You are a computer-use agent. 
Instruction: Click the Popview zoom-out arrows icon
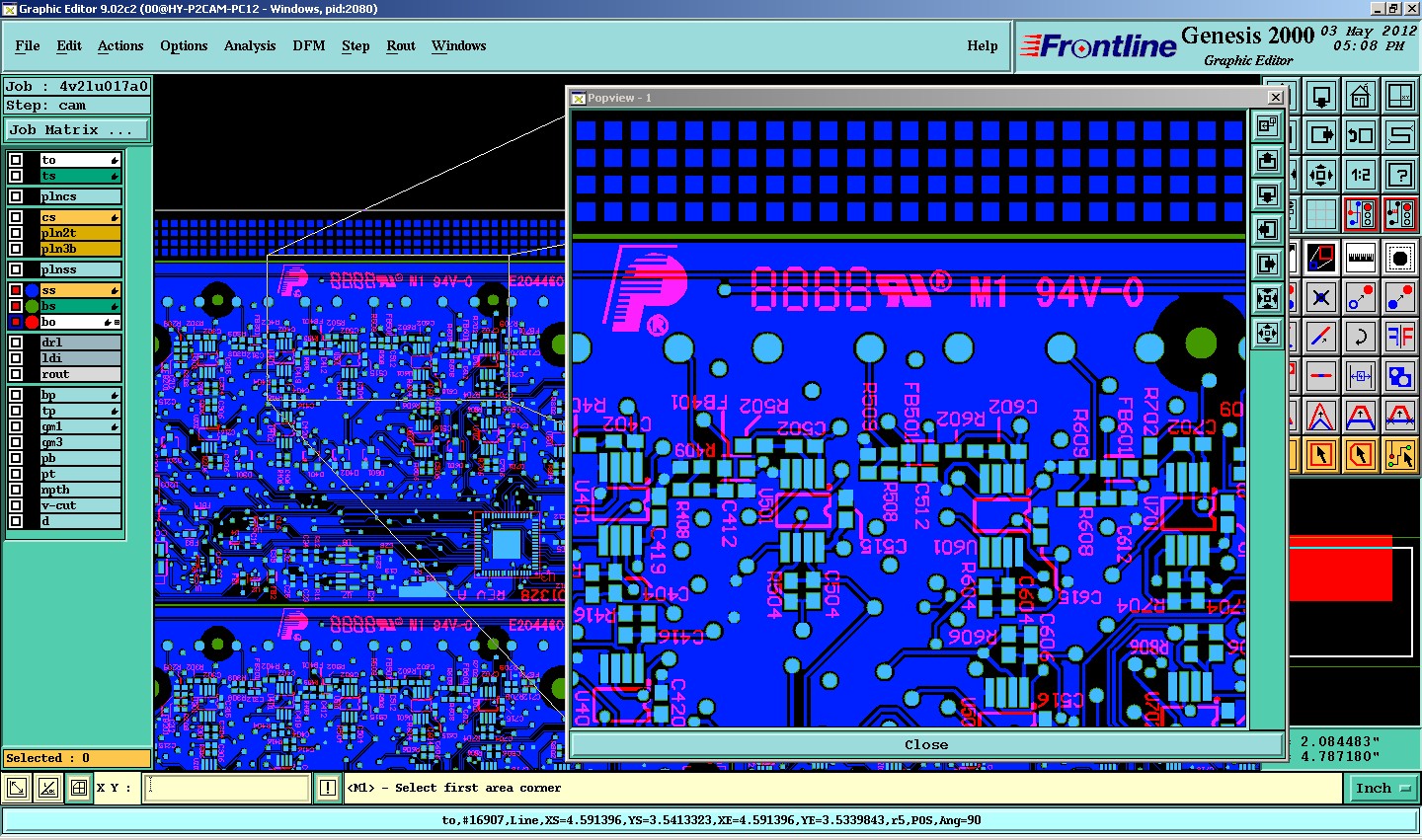(x=1268, y=333)
